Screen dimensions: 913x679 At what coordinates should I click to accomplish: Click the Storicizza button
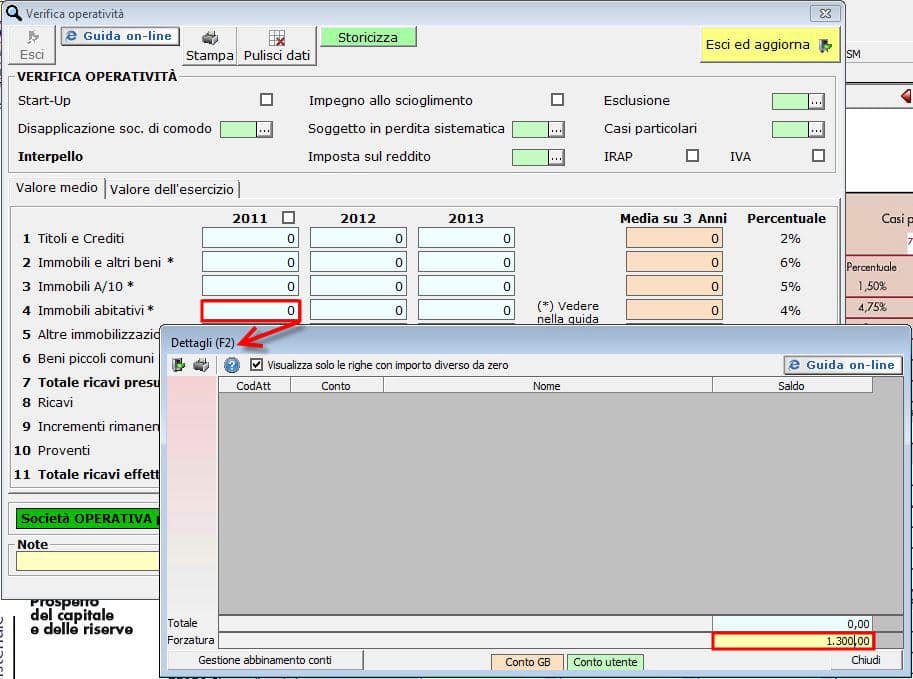coord(367,37)
